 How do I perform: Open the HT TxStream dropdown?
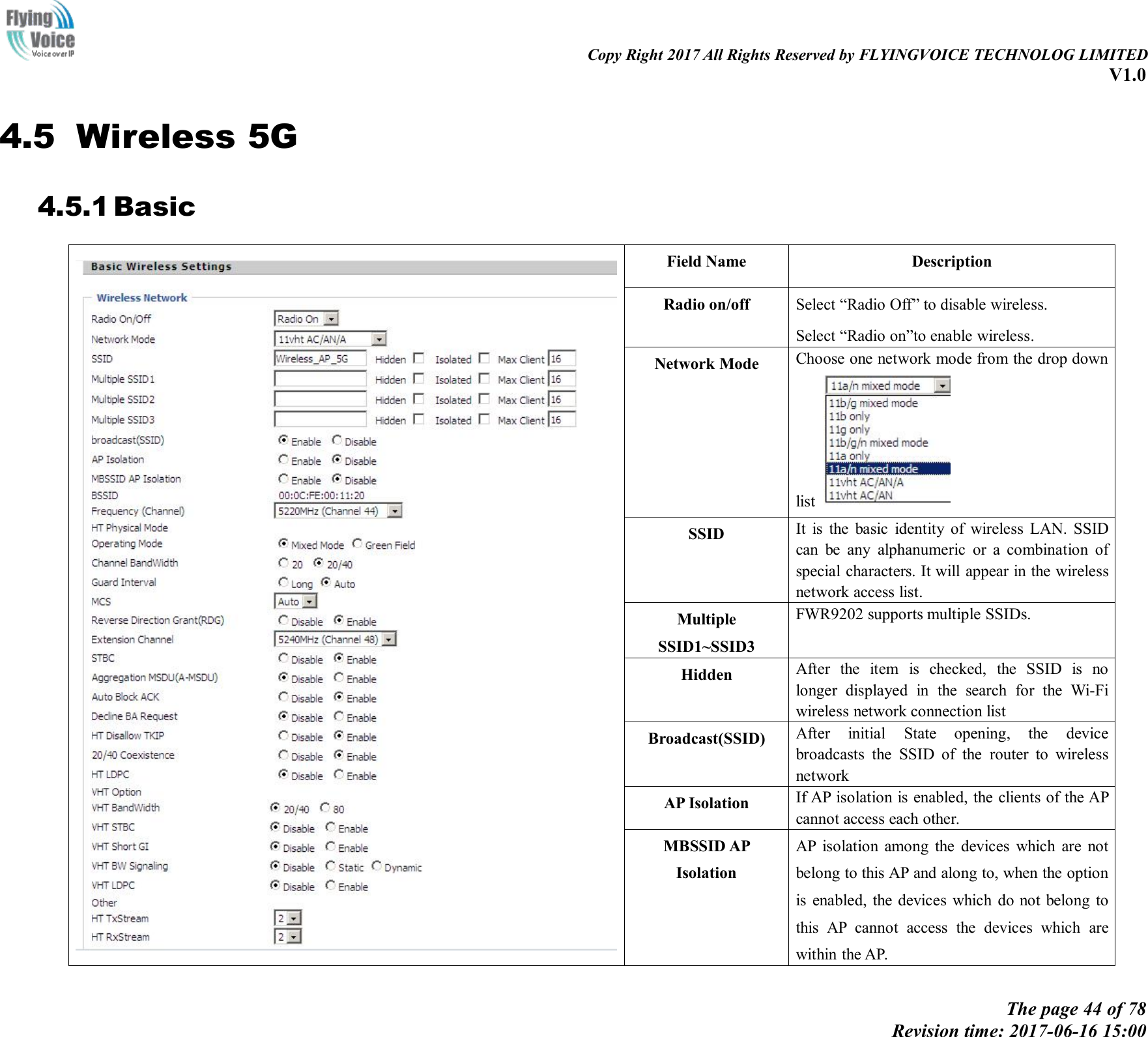point(292,918)
